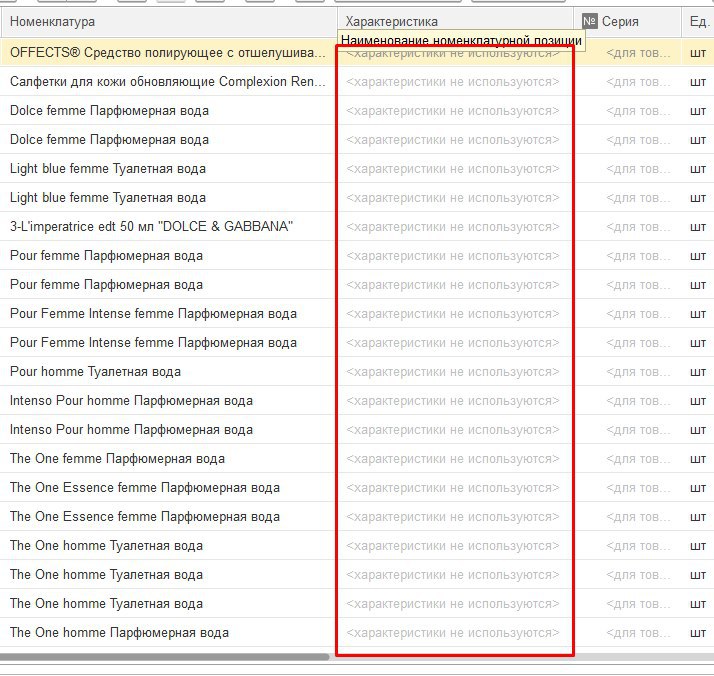Select the Pour homme Туалетная вода row

tap(357, 372)
